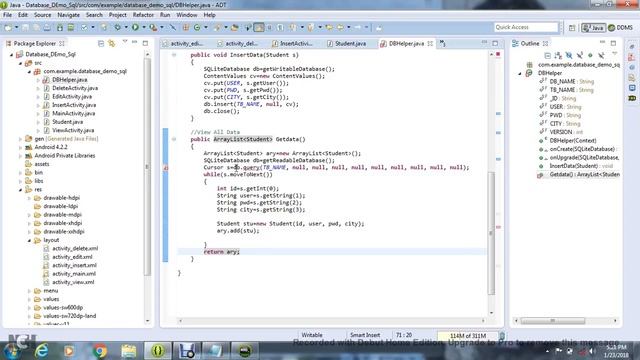
Task: Expand the Android 4.2.2 library node
Action: click(20, 147)
